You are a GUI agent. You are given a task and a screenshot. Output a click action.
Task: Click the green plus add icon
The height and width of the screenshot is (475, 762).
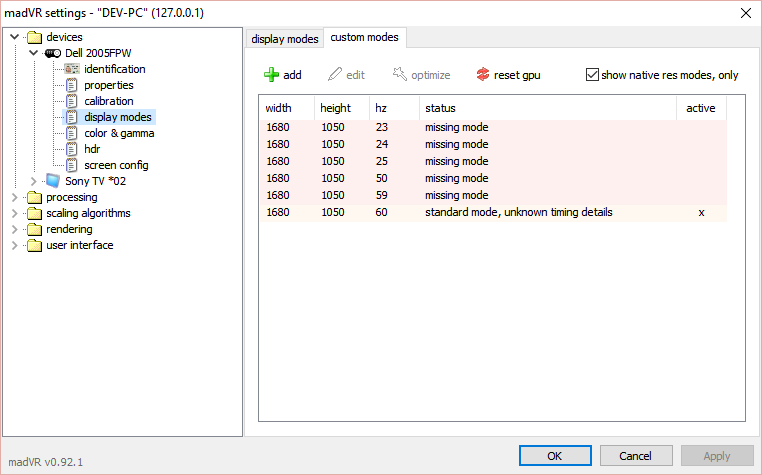pyautogui.click(x=271, y=75)
